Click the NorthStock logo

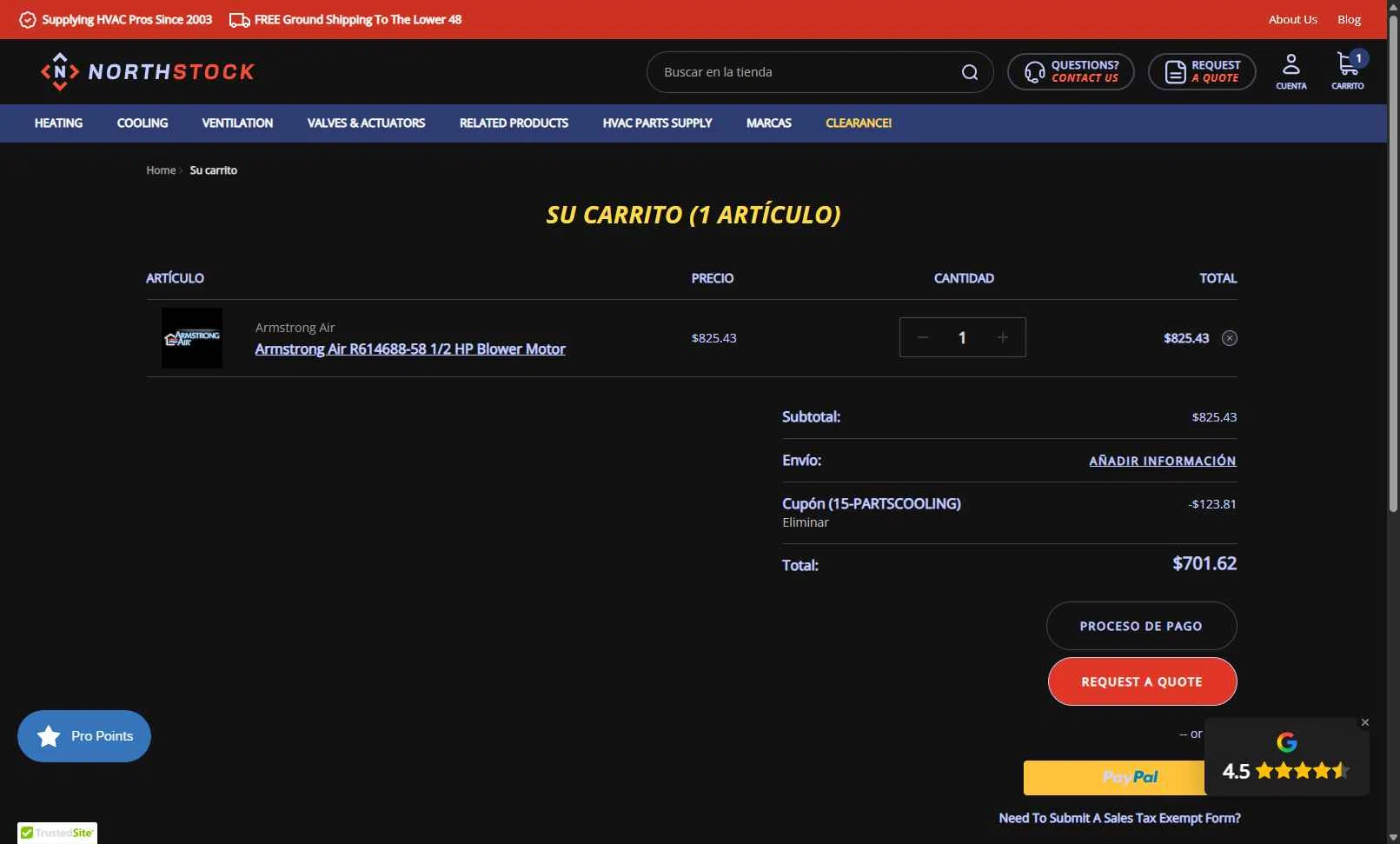148,71
